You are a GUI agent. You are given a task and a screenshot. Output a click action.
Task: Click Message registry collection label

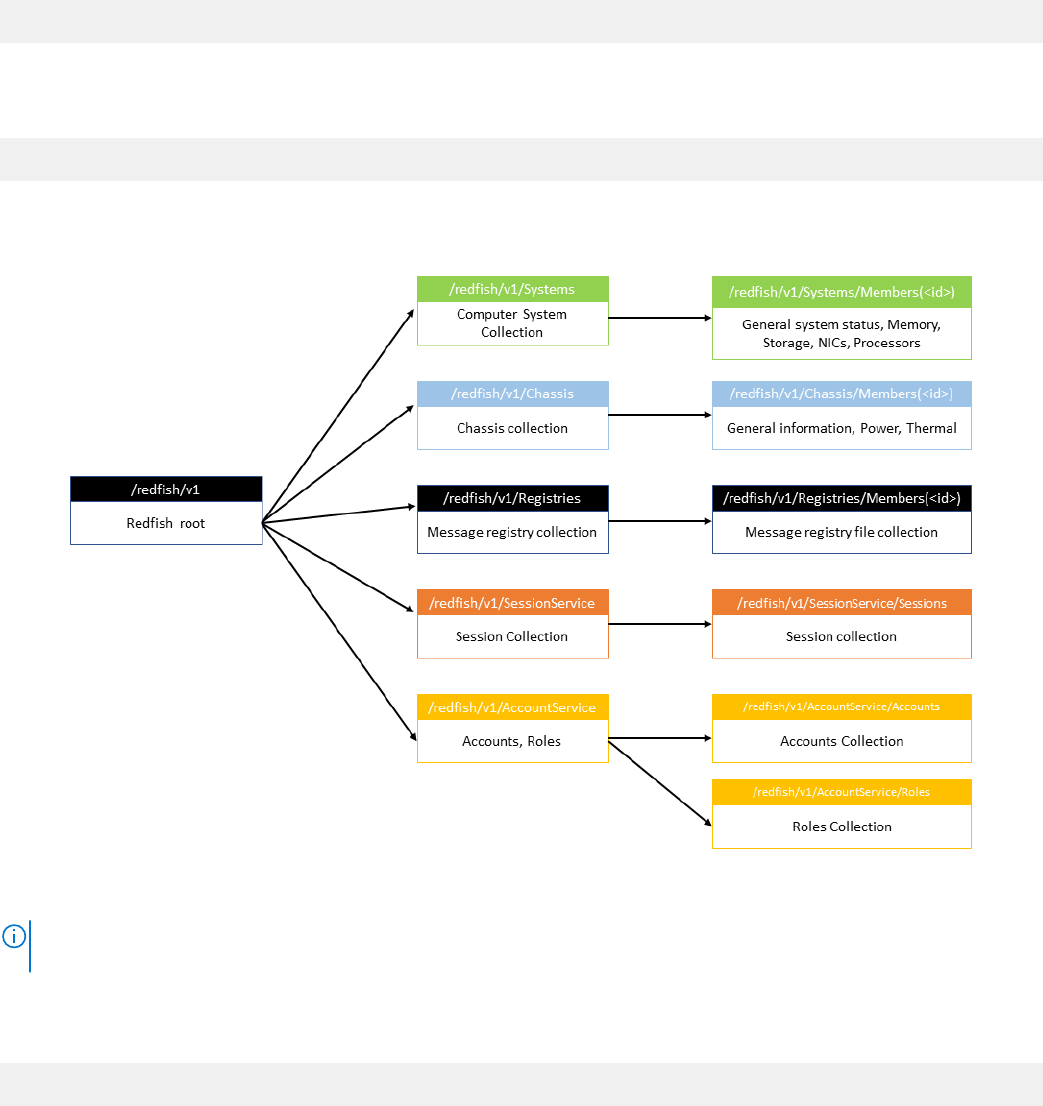tap(512, 533)
